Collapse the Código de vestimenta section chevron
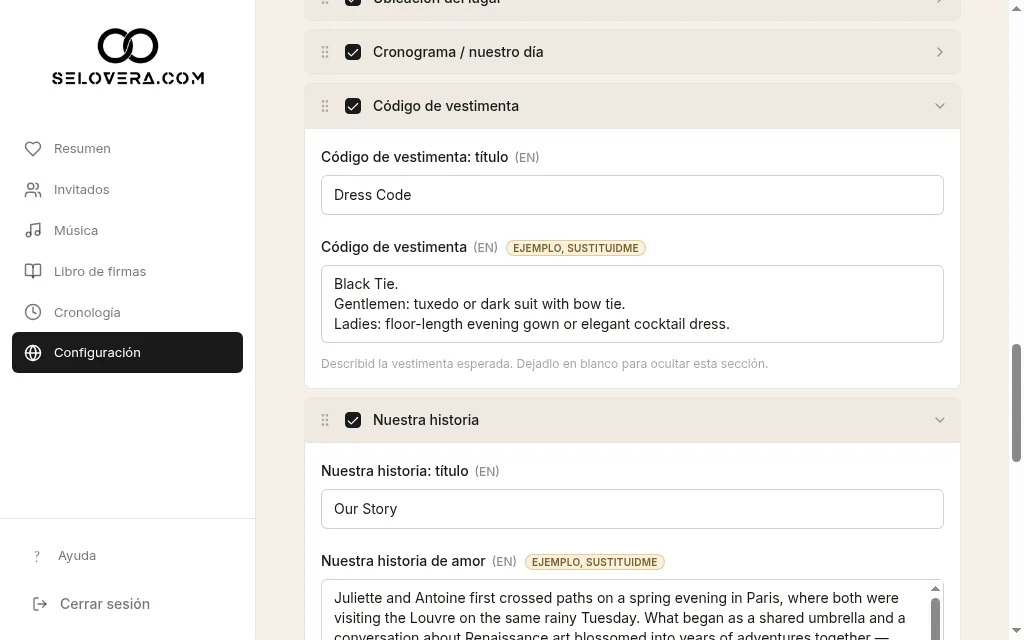Screen dimensions: 1024x640 click(x=940, y=106)
